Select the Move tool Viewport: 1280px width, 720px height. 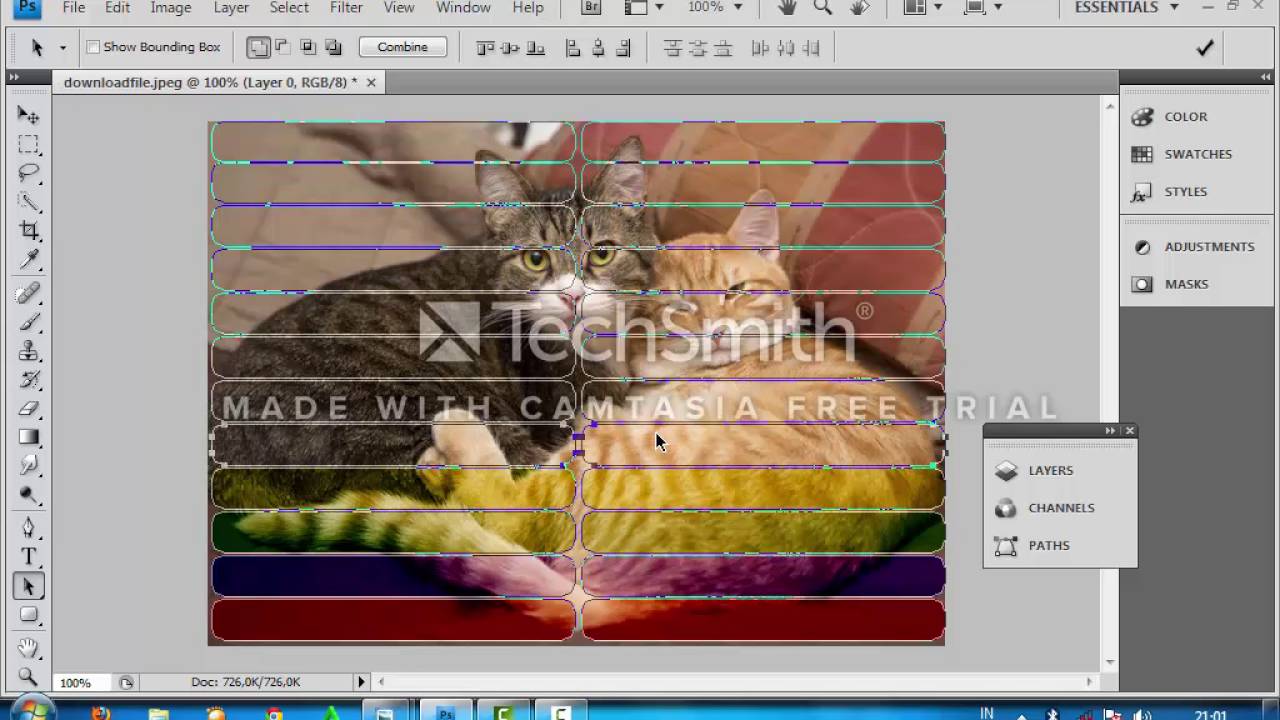[28, 115]
